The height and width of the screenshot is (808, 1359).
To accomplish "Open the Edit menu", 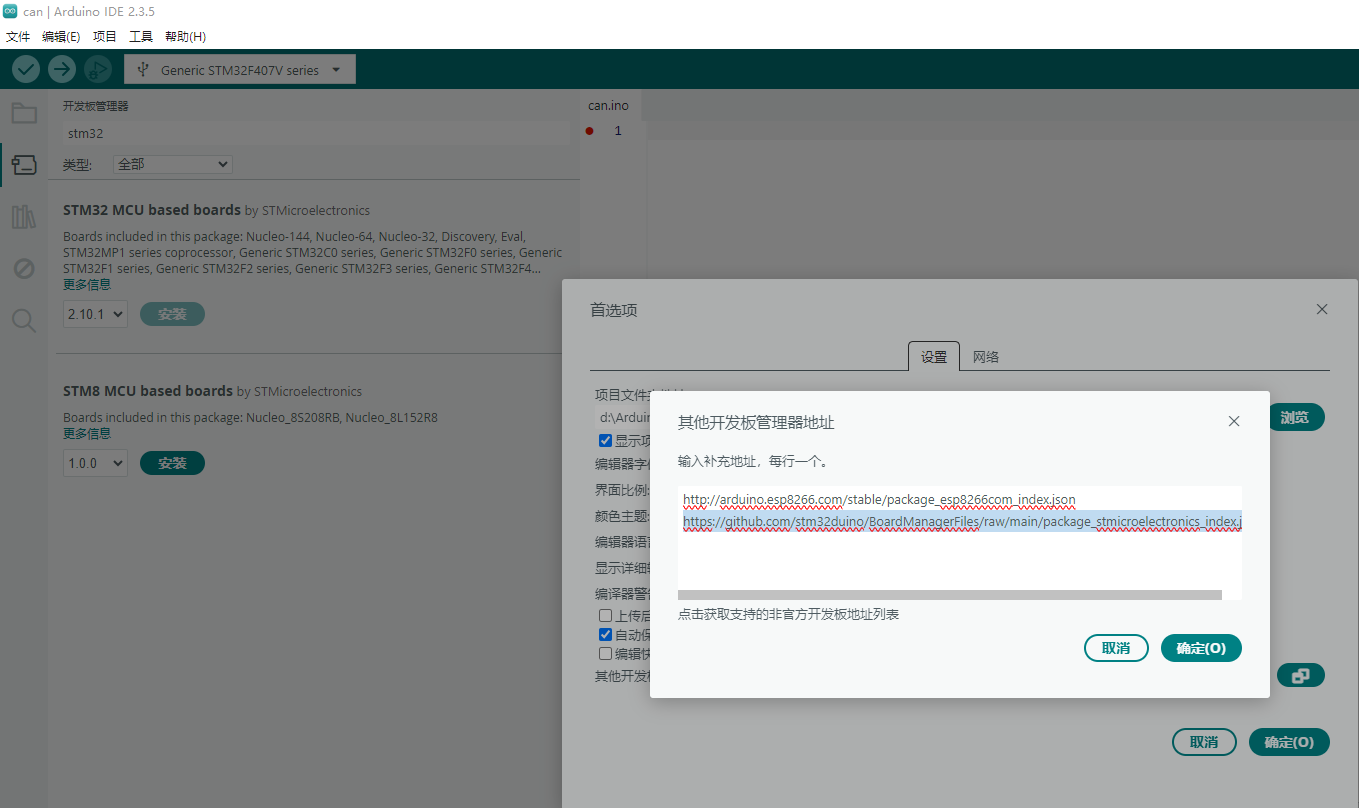I will coord(61,37).
